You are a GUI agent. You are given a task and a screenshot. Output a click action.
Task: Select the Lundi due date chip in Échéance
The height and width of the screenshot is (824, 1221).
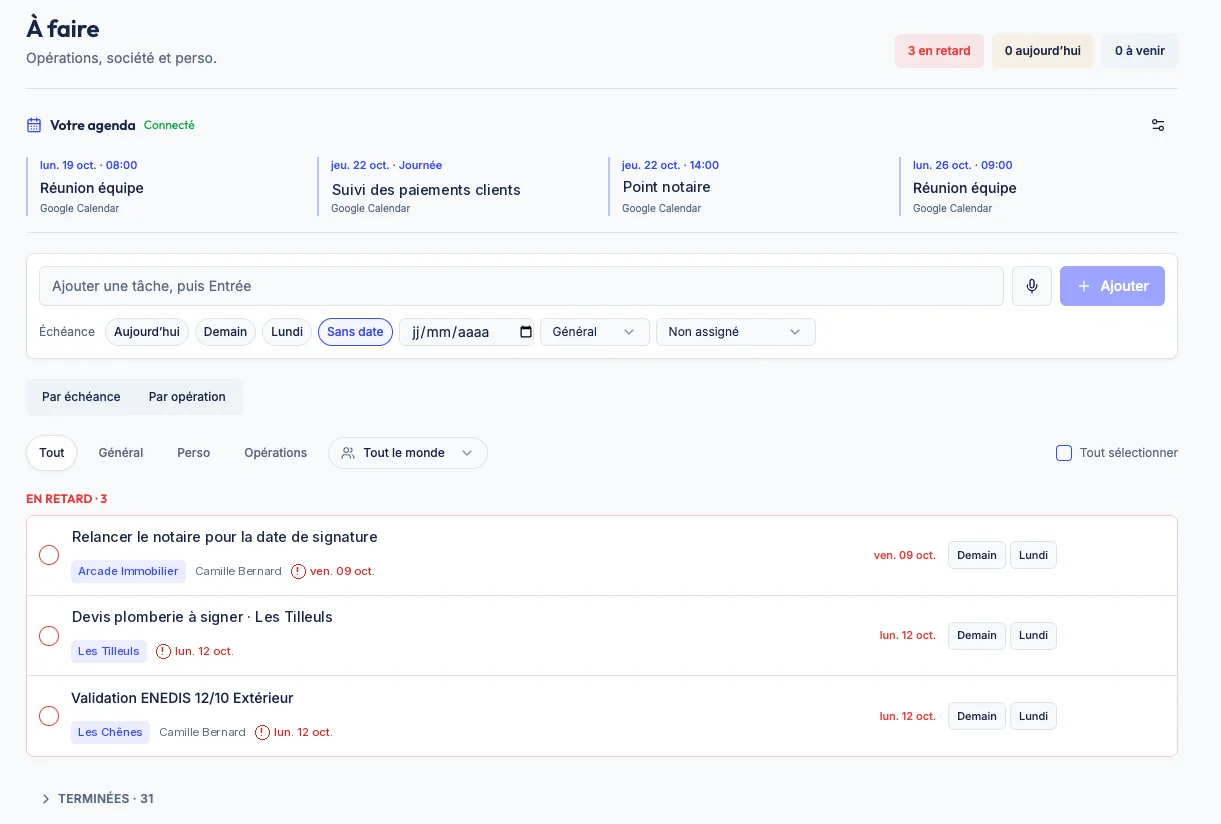(287, 332)
